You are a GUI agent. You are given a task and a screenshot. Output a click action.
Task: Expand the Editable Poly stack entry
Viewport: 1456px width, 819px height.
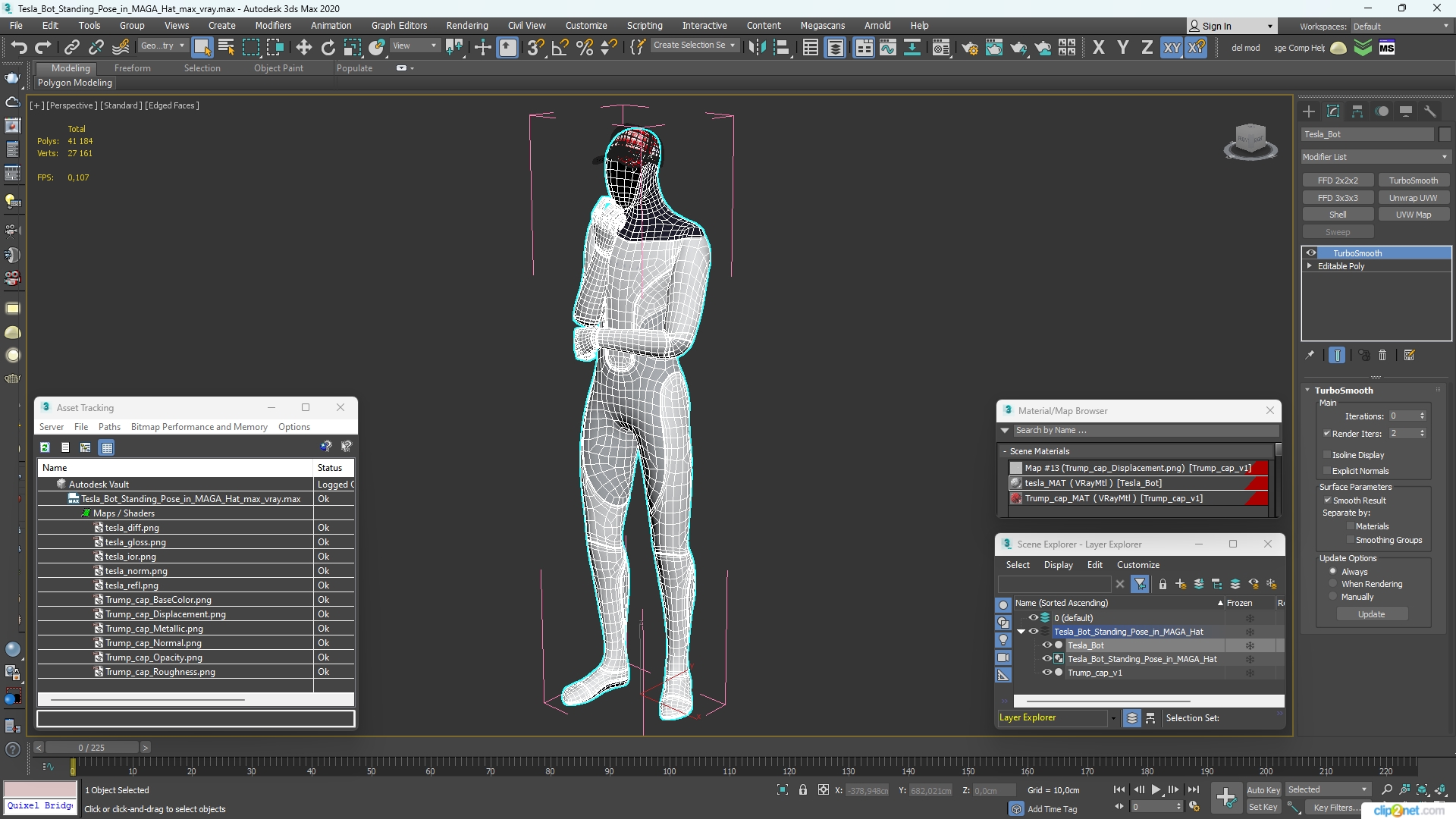click(x=1310, y=266)
